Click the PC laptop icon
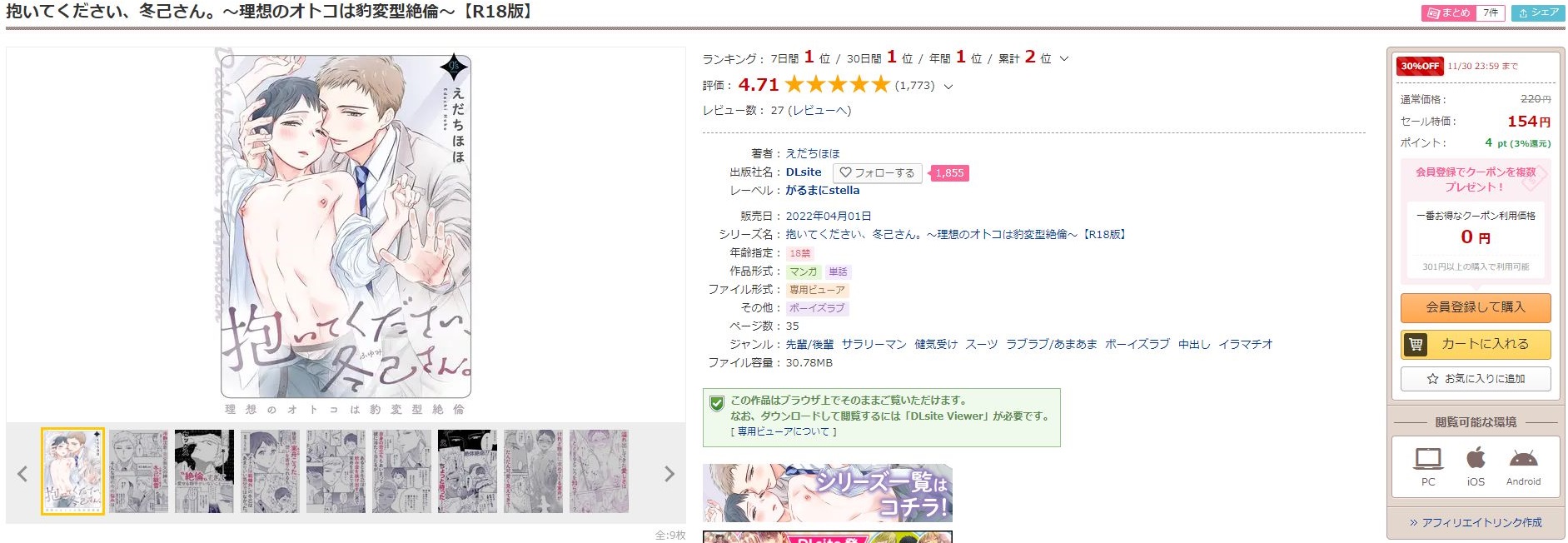Image resolution: width=1568 pixels, height=543 pixels. 1428,458
